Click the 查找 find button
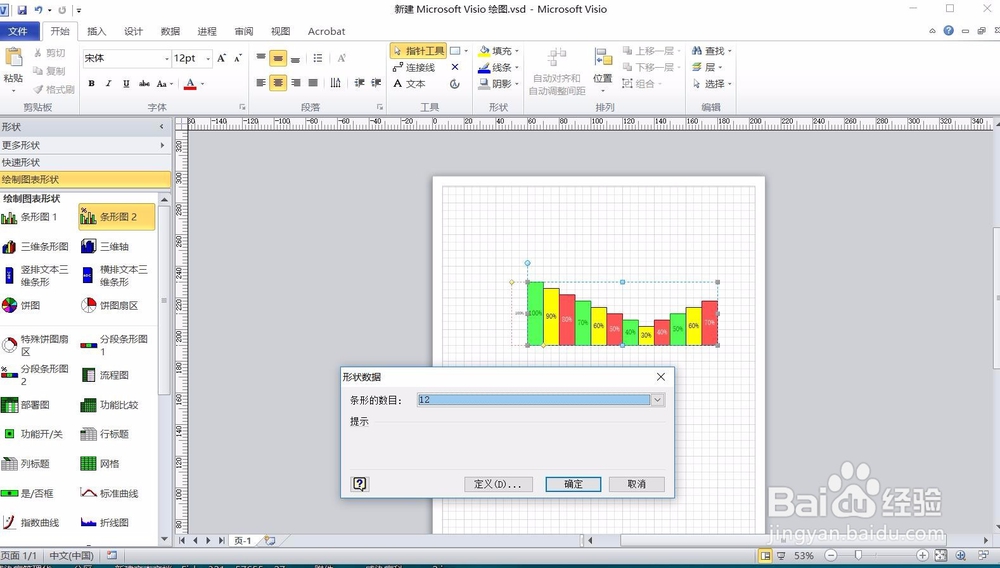Viewport: 1000px width, 568px height. pyautogui.click(x=712, y=51)
